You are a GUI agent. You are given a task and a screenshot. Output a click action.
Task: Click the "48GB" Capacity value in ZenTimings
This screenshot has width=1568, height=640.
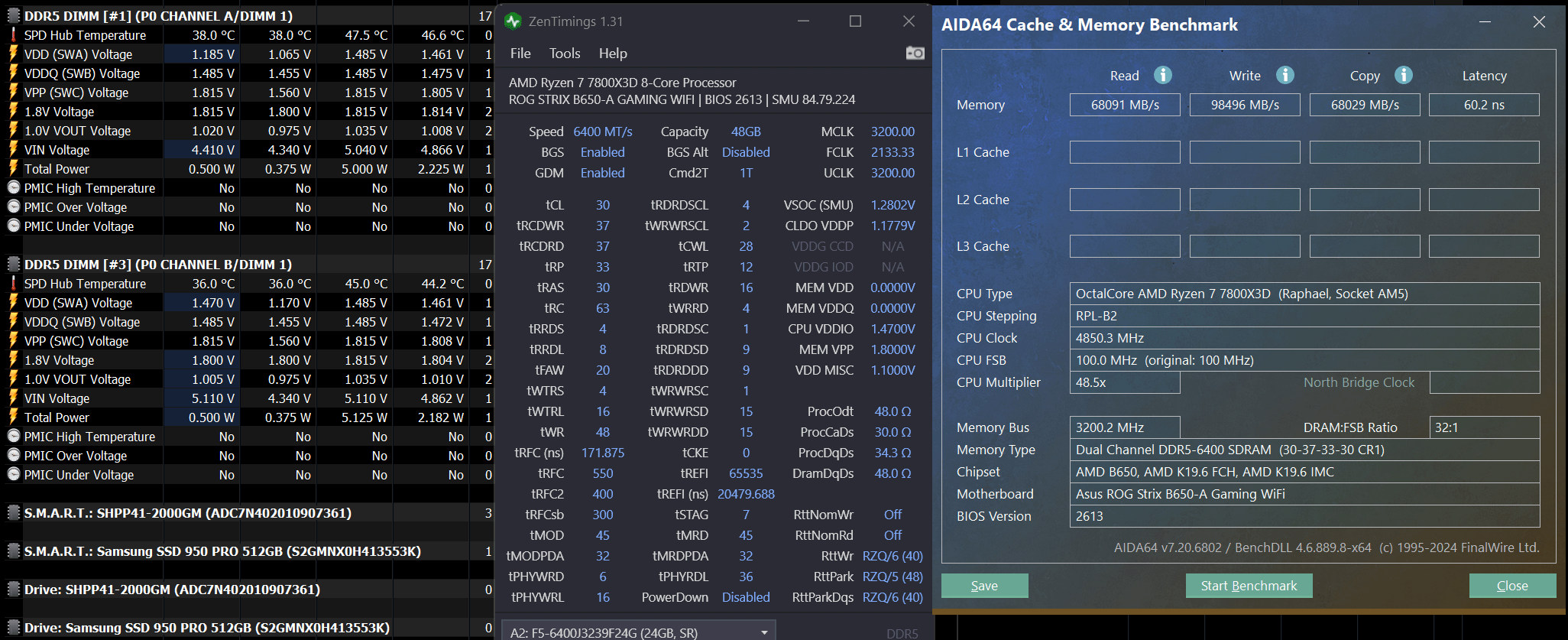(x=746, y=132)
